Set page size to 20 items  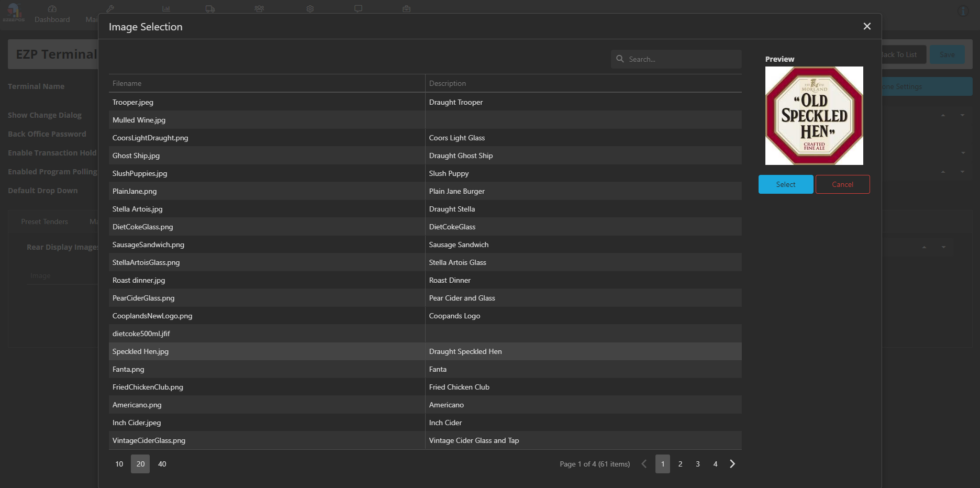(x=140, y=464)
